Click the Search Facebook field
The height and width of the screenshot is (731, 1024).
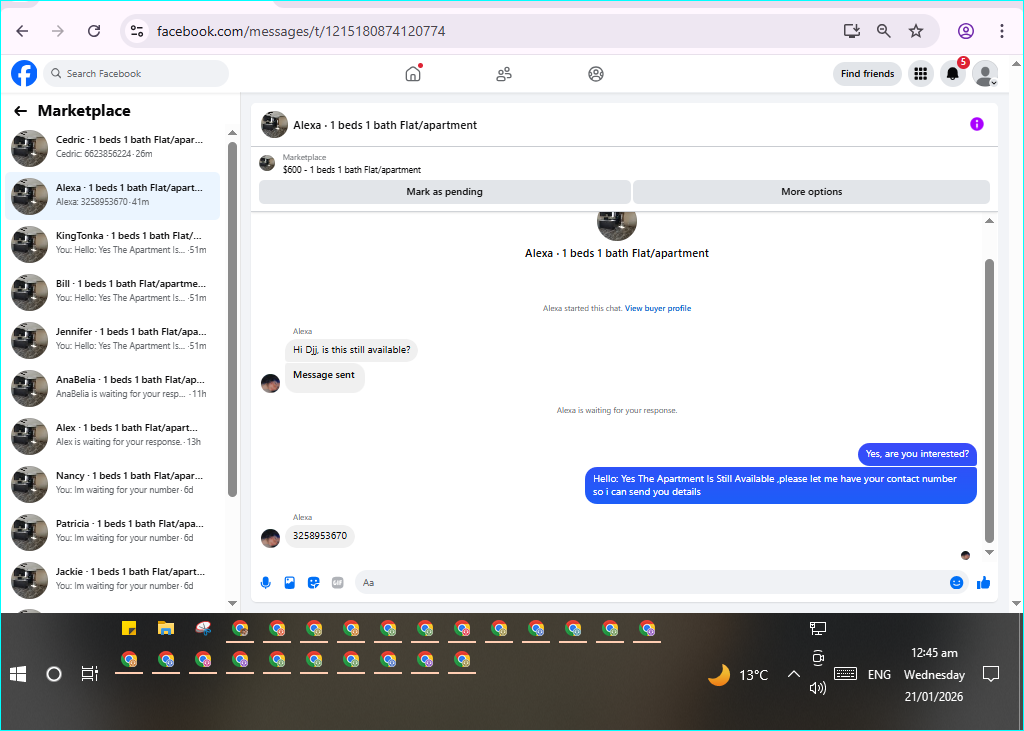tap(136, 73)
